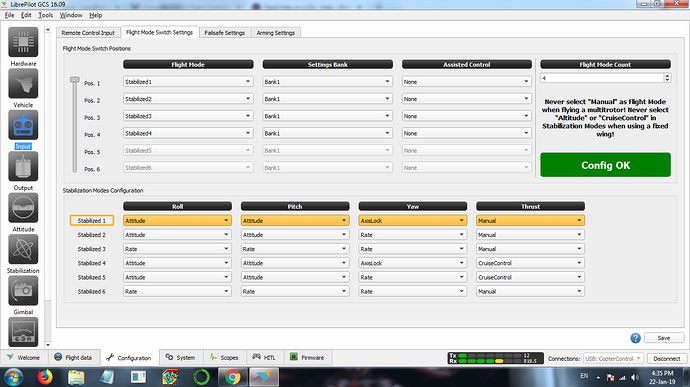This screenshot has width=690, height=387.
Task: Open the Stabilization section icon
Action: click(23, 249)
